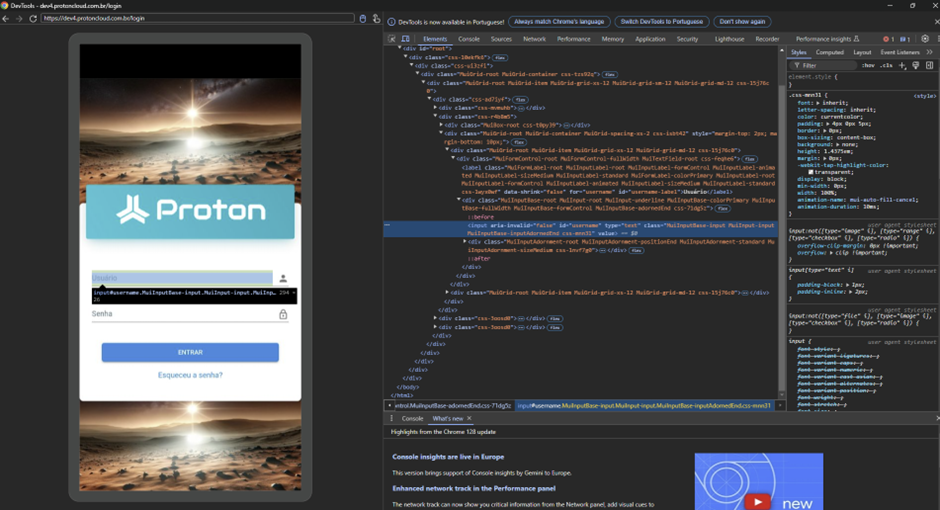
Task: Click Don't show again button
Action: tap(742, 22)
